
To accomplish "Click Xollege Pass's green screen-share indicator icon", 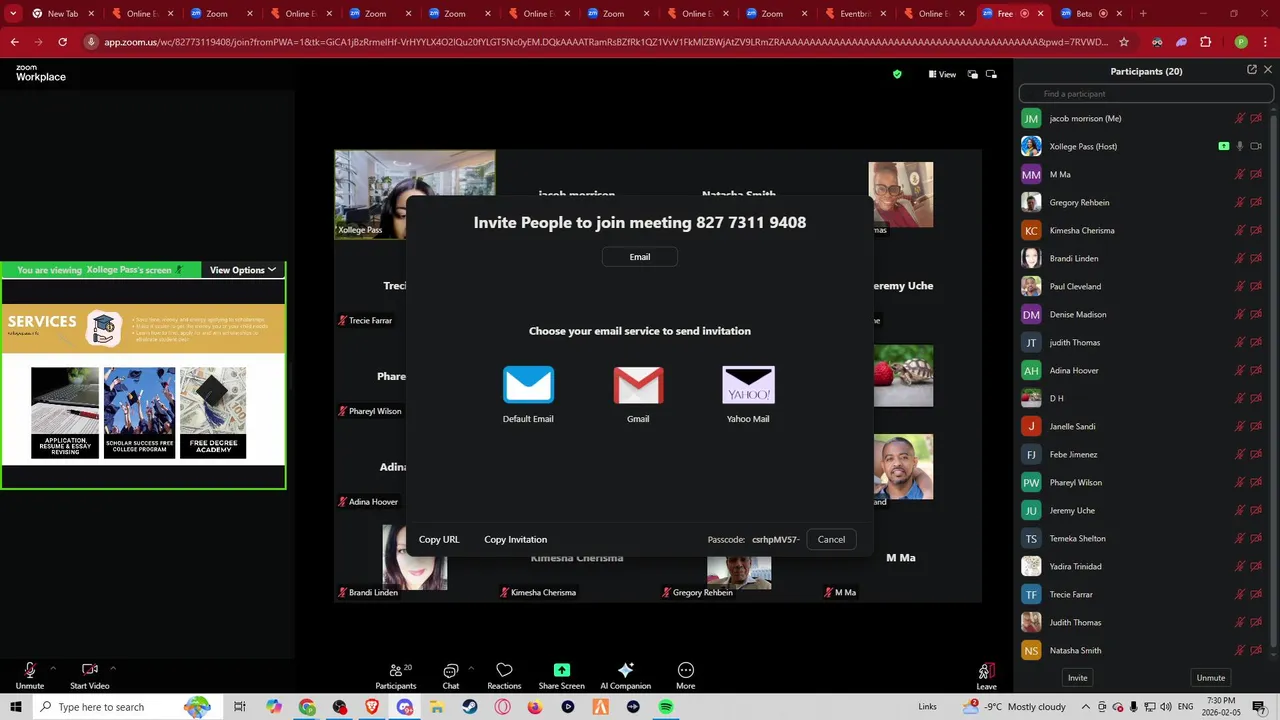I will 1224,146.
